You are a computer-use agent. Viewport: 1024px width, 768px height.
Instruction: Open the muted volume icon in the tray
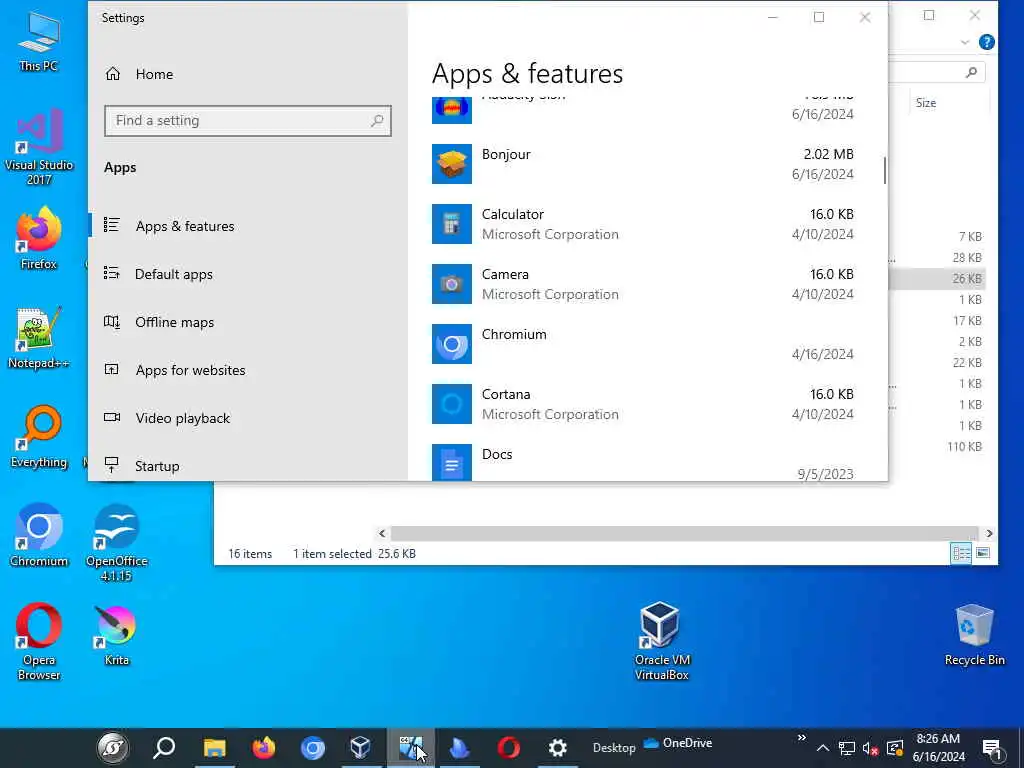pyautogui.click(x=871, y=748)
